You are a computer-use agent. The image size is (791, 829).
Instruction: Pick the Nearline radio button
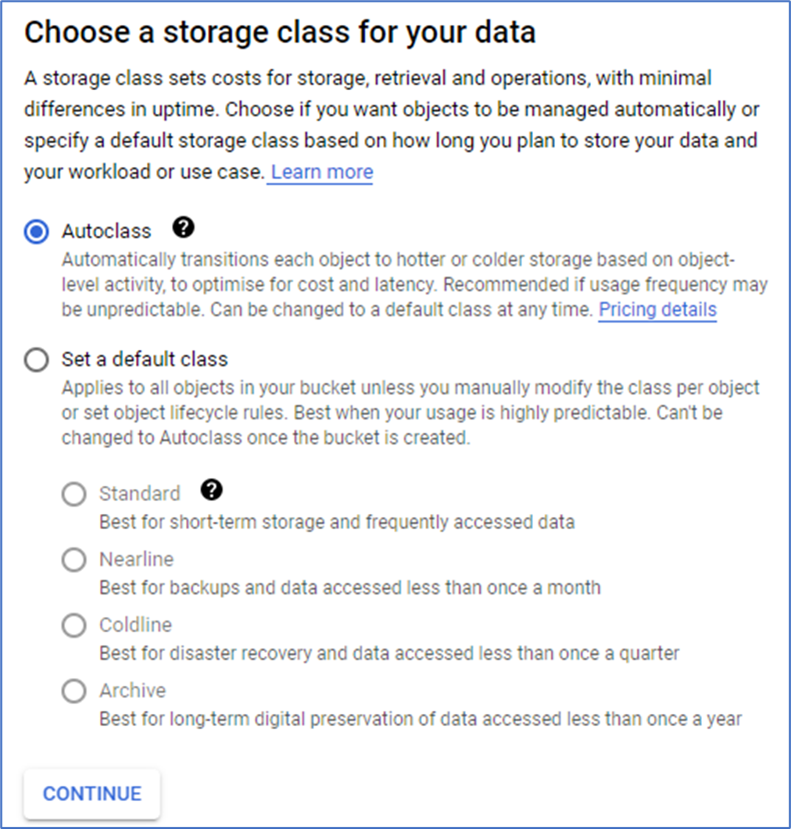pyautogui.click(x=74, y=559)
